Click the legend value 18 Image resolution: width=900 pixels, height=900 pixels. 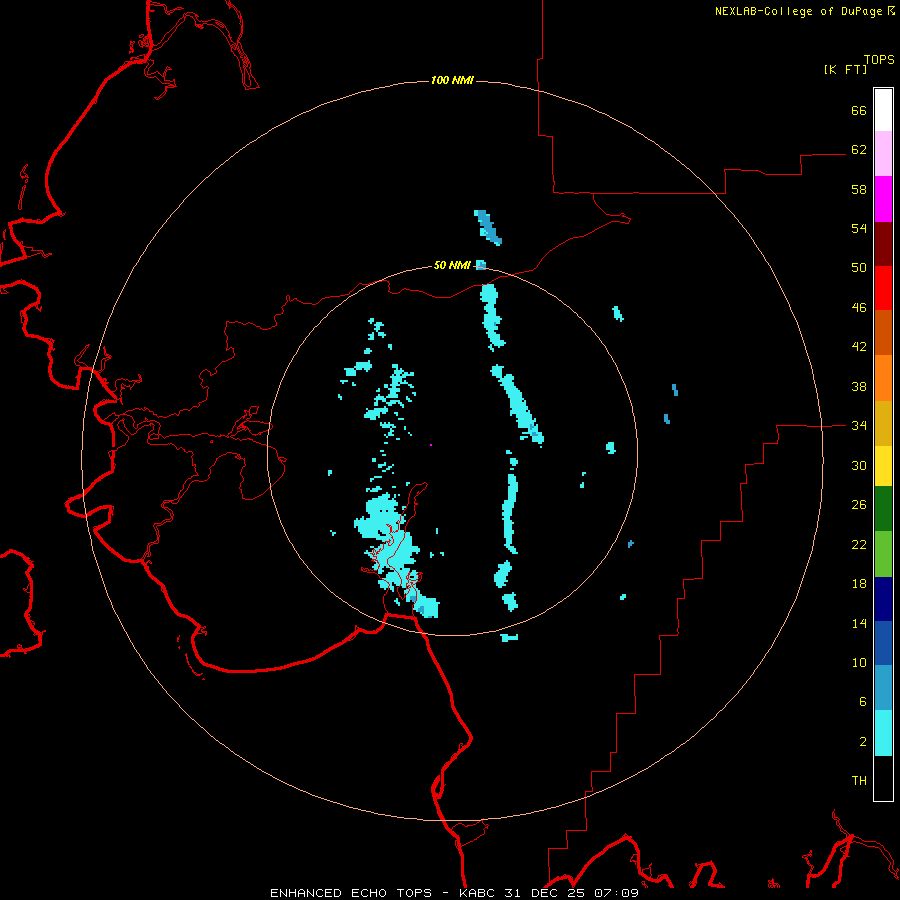click(x=859, y=584)
